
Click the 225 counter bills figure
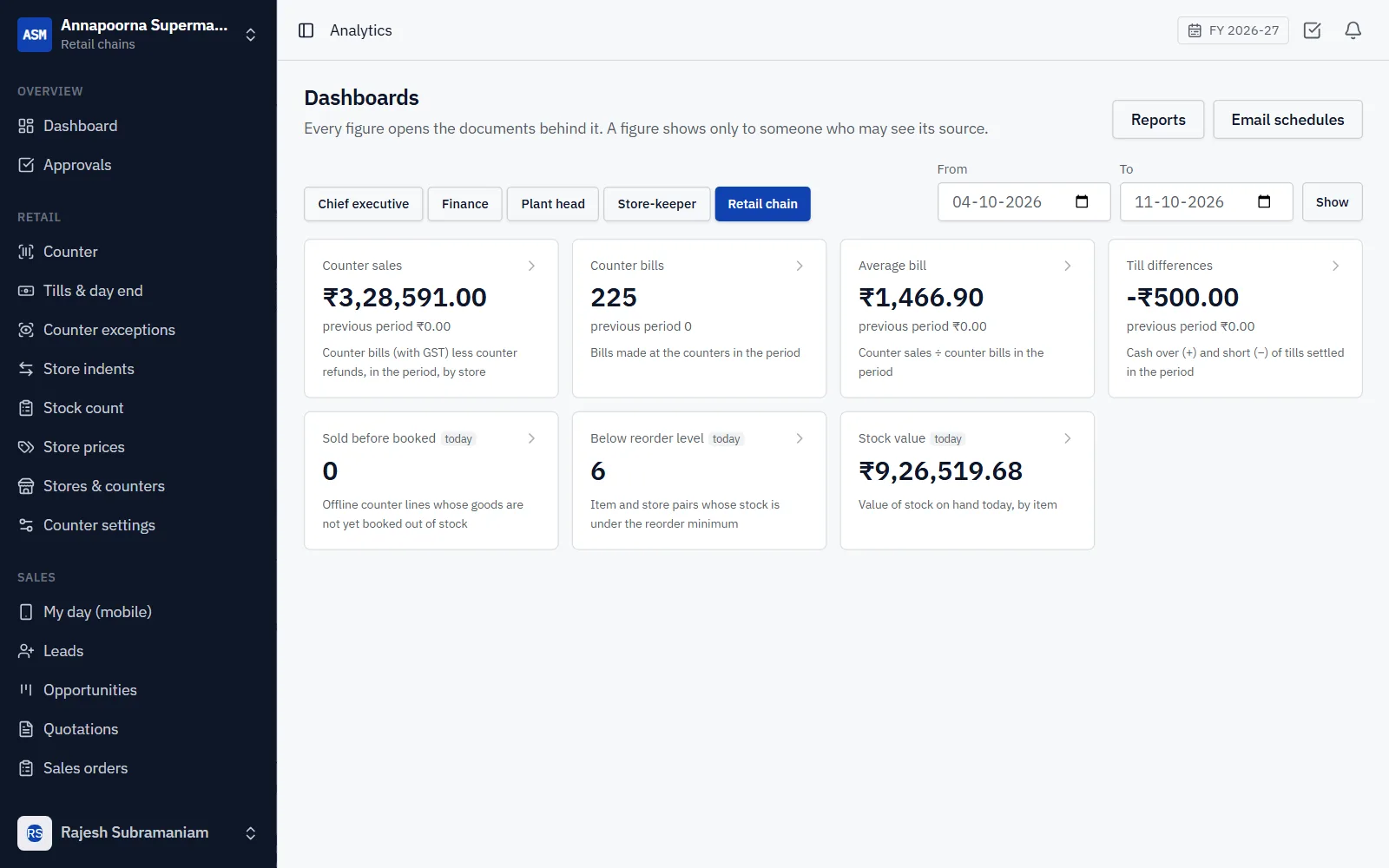614,298
